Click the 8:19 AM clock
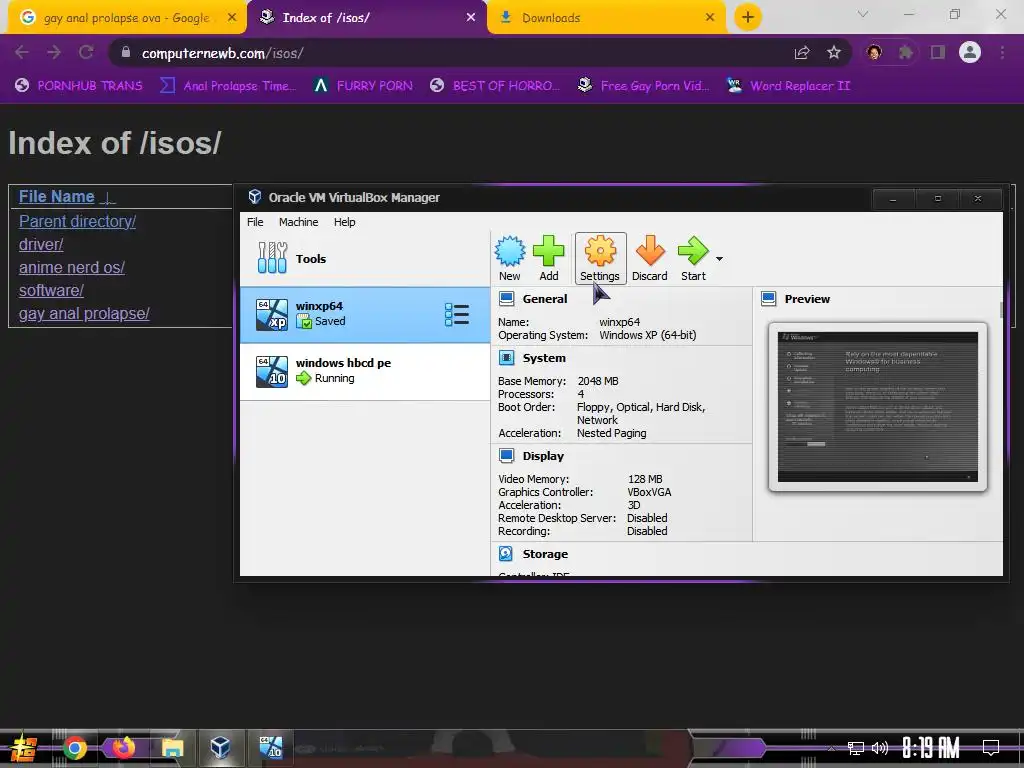 (931, 748)
